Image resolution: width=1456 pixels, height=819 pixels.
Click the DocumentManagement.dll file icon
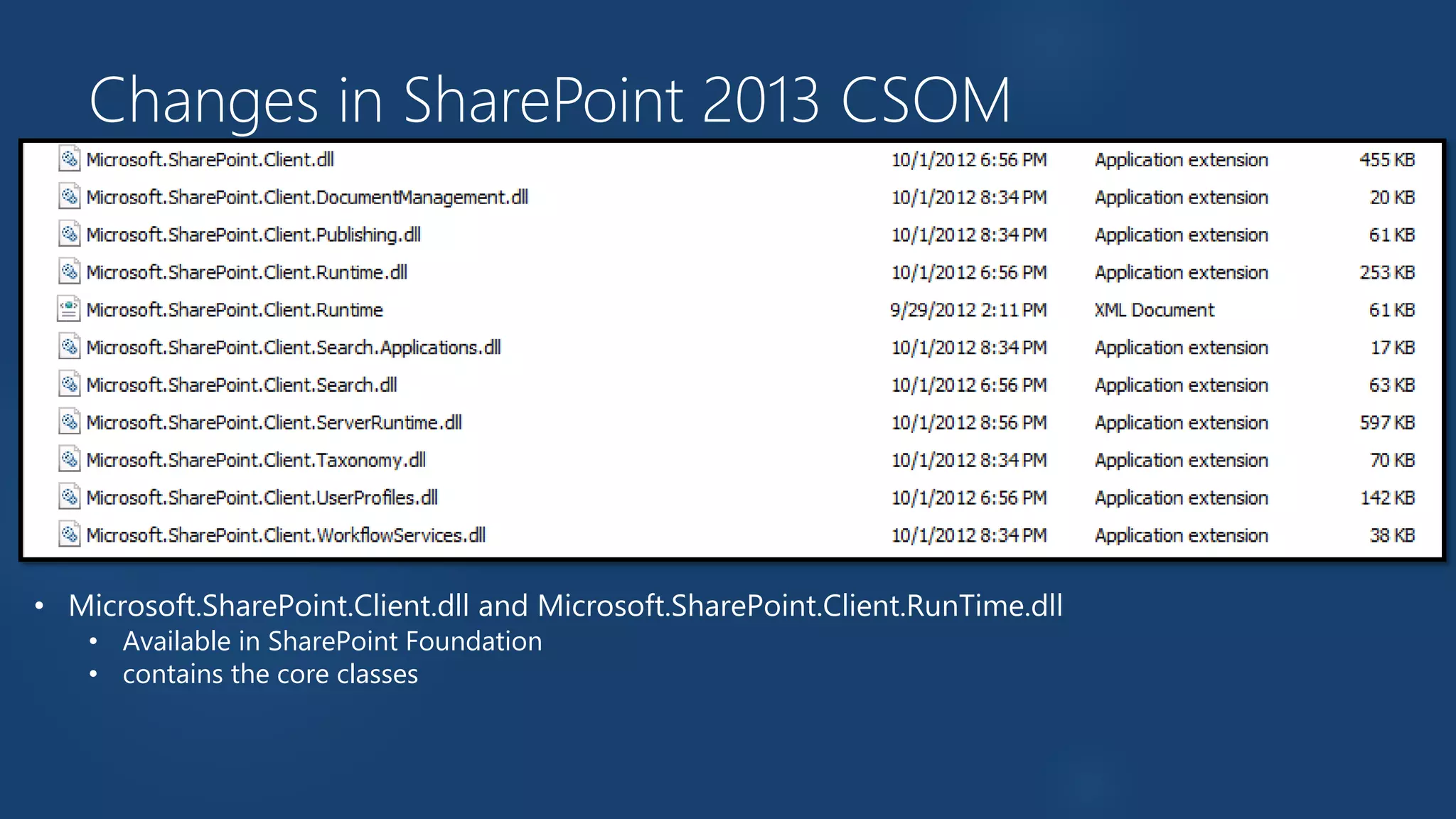point(69,197)
